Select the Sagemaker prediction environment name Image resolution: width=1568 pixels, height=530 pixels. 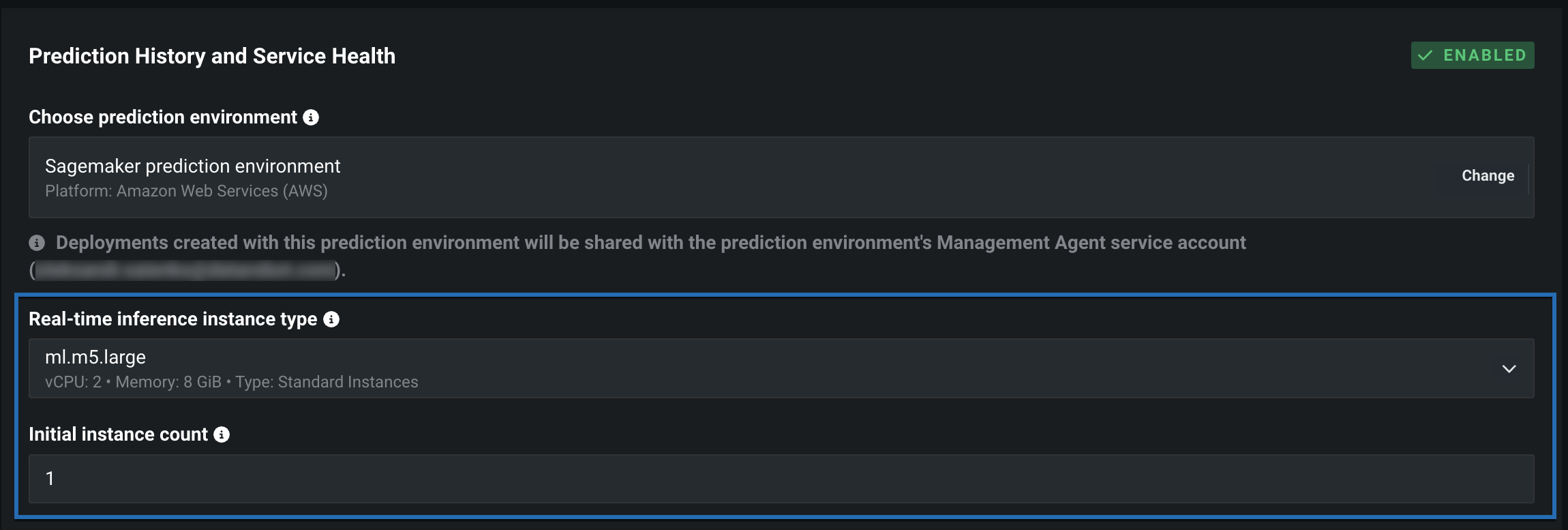[x=192, y=166]
